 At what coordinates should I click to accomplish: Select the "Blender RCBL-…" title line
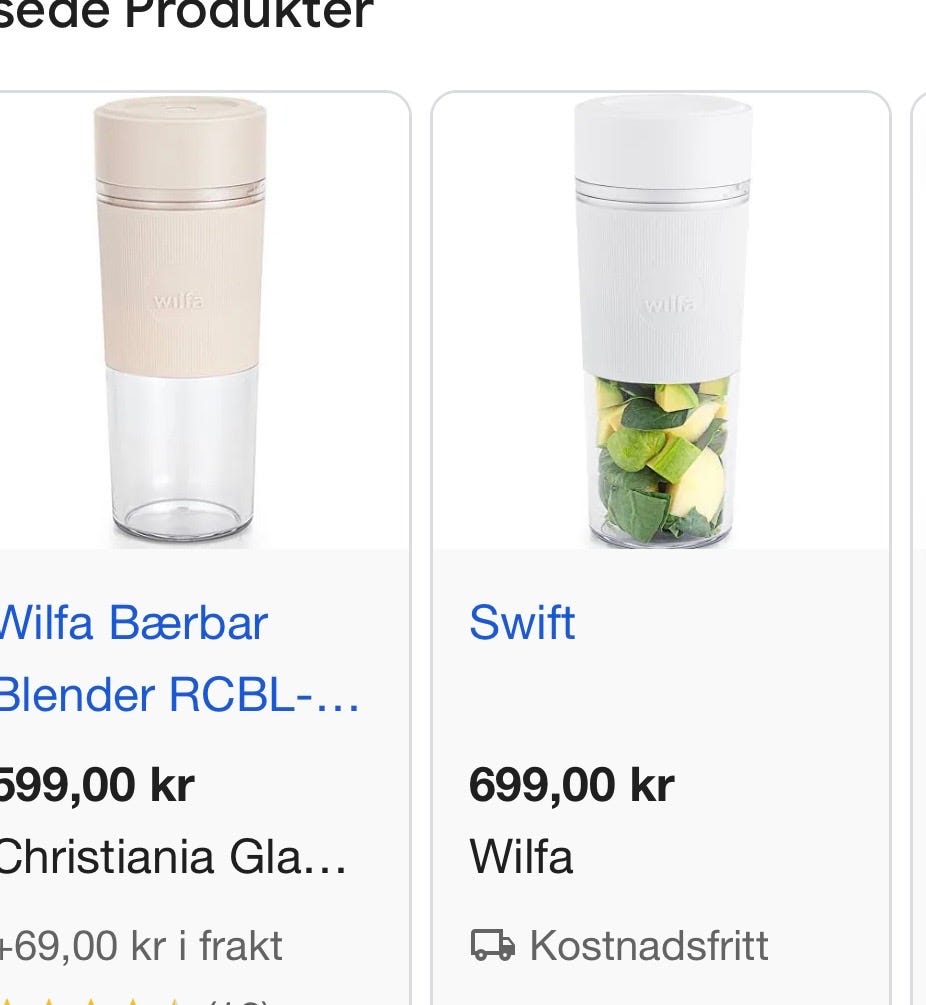(179, 695)
